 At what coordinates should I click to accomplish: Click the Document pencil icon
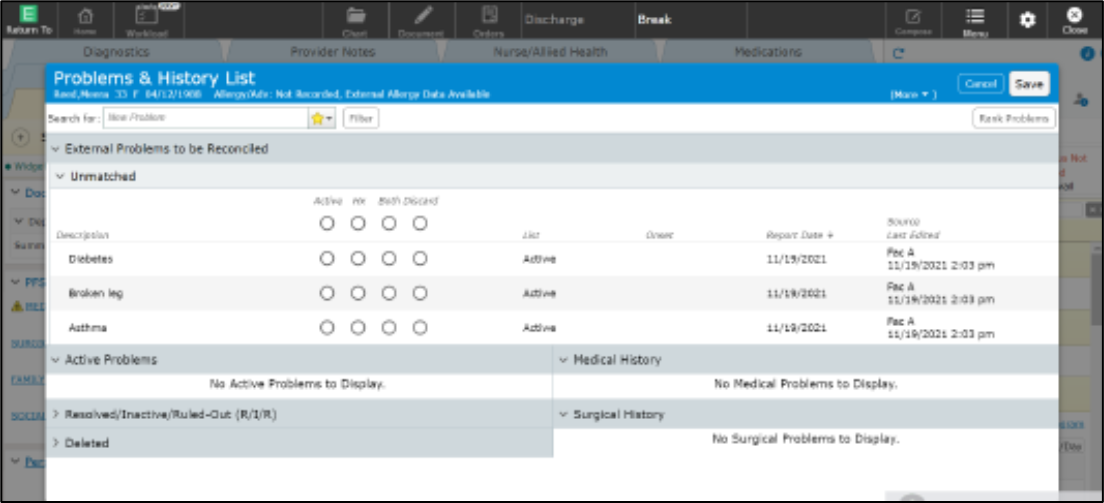coord(423,18)
